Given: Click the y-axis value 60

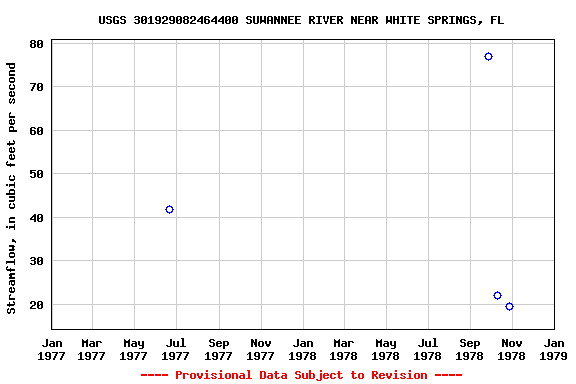Looking at the screenshot, I should 36,131.
